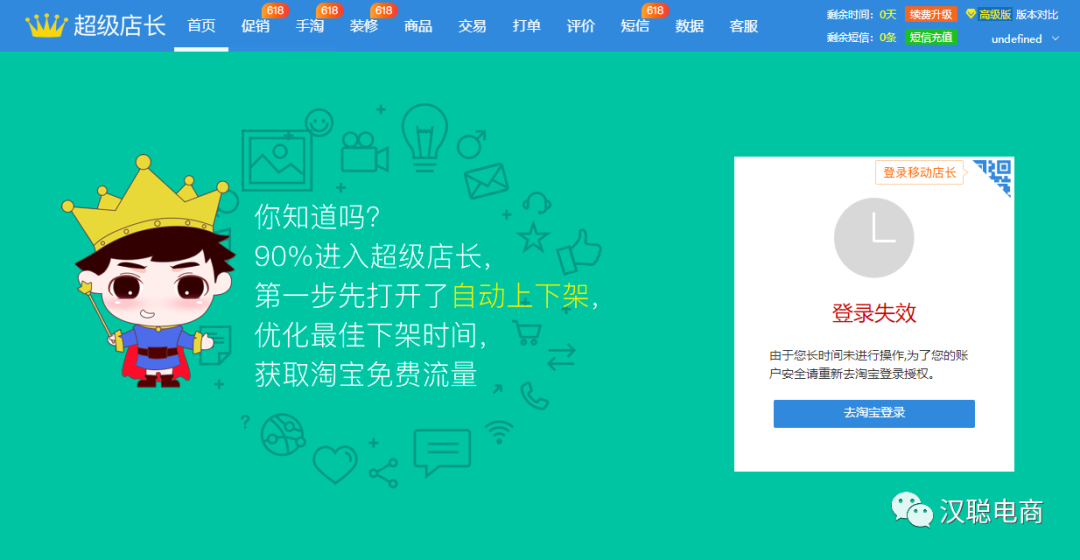1080x560 pixels.
Task: Open the 客服 menu item
Action: click(x=744, y=26)
